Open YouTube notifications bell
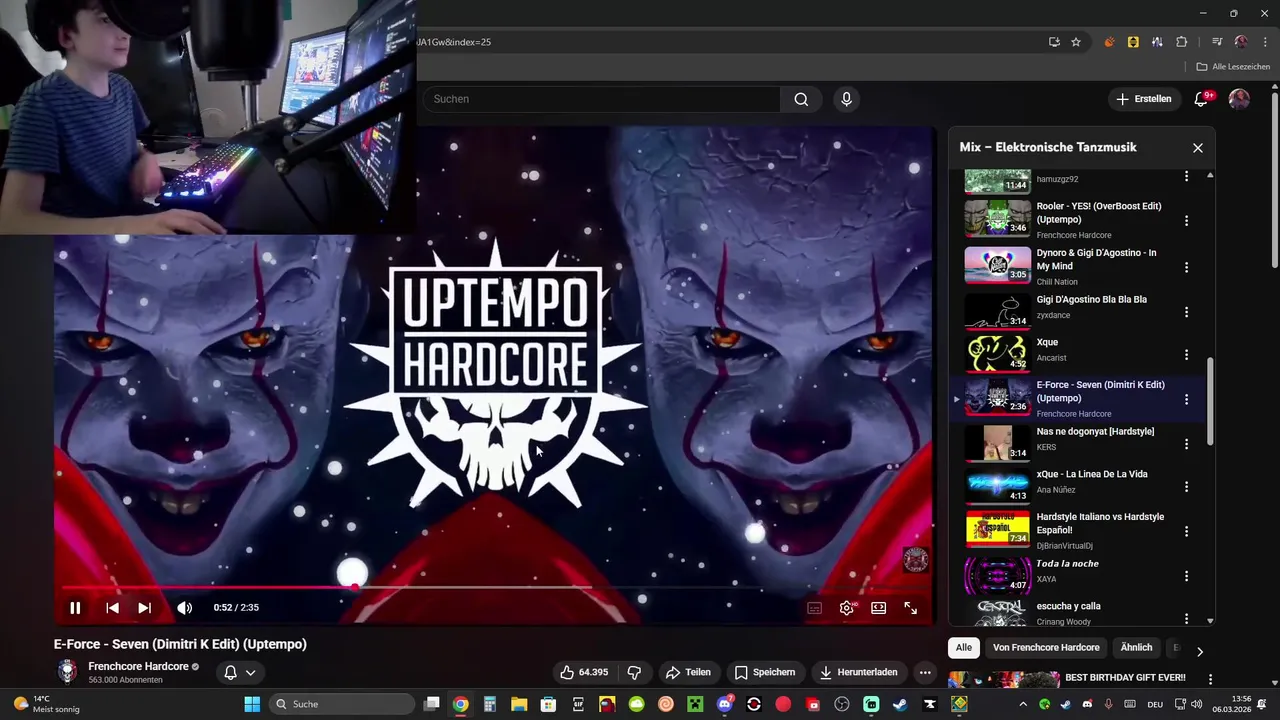This screenshot has height=720, width=1280. tap(1202, 99)
